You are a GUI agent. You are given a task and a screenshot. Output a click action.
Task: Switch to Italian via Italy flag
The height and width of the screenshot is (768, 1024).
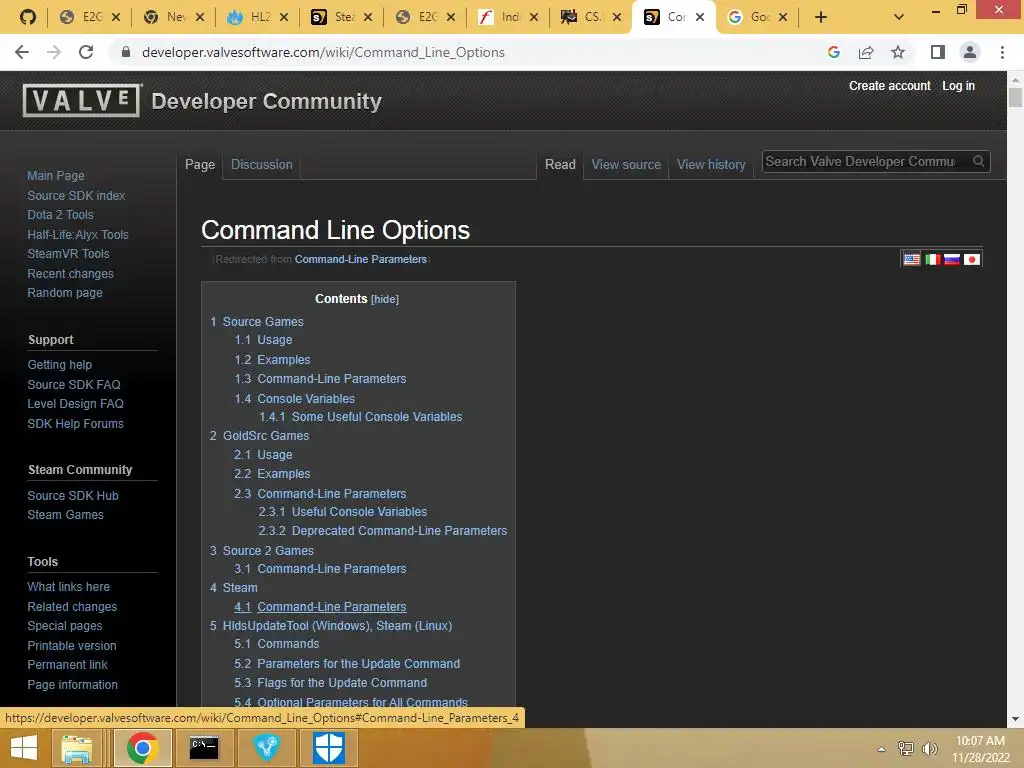click(x=933, y=259)
